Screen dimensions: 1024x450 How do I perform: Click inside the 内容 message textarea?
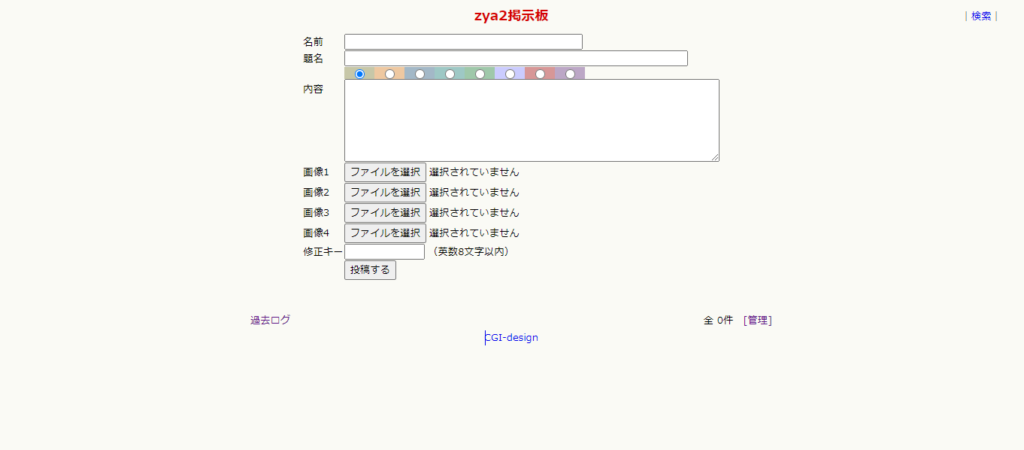532,120
